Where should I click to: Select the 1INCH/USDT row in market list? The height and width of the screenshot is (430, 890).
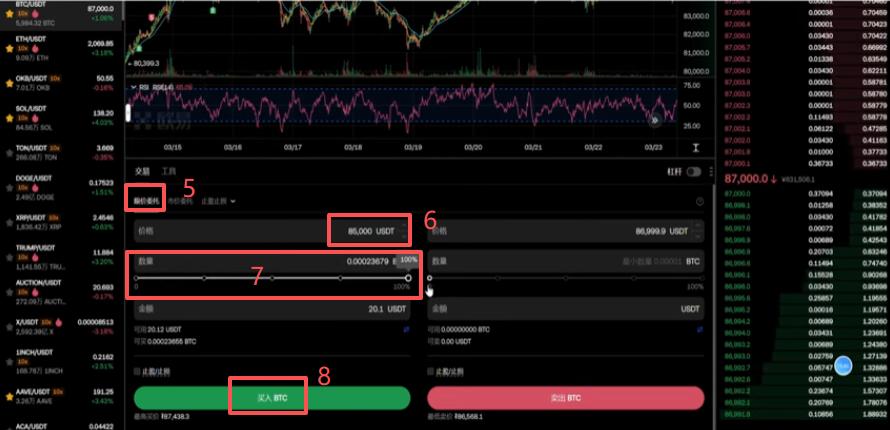[61, 362]
